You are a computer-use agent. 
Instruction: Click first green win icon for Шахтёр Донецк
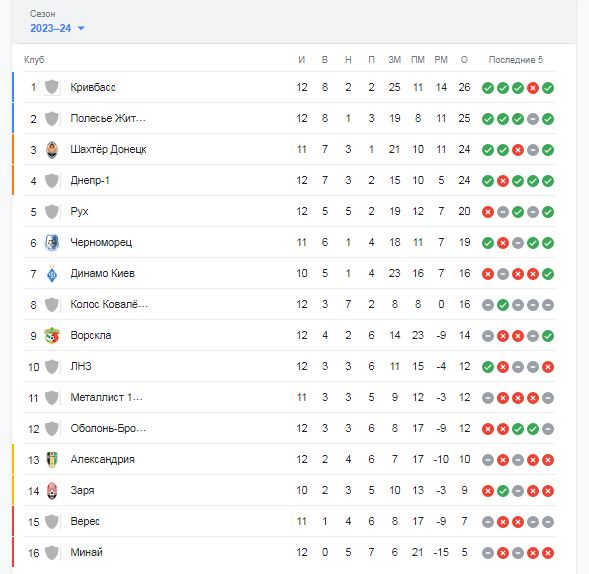pos(488,150)
